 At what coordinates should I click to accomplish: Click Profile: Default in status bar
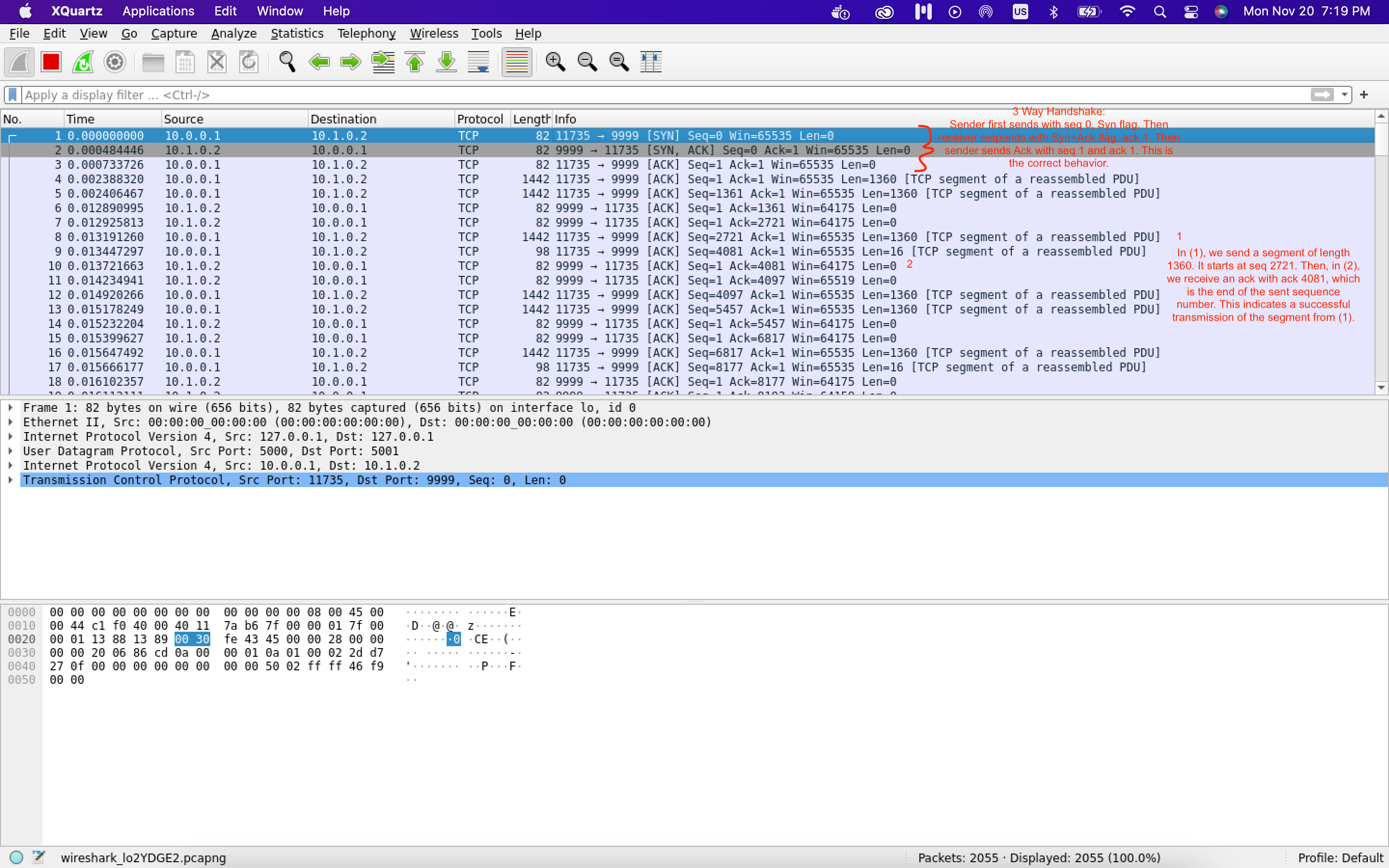click(x=1340, y=858)
